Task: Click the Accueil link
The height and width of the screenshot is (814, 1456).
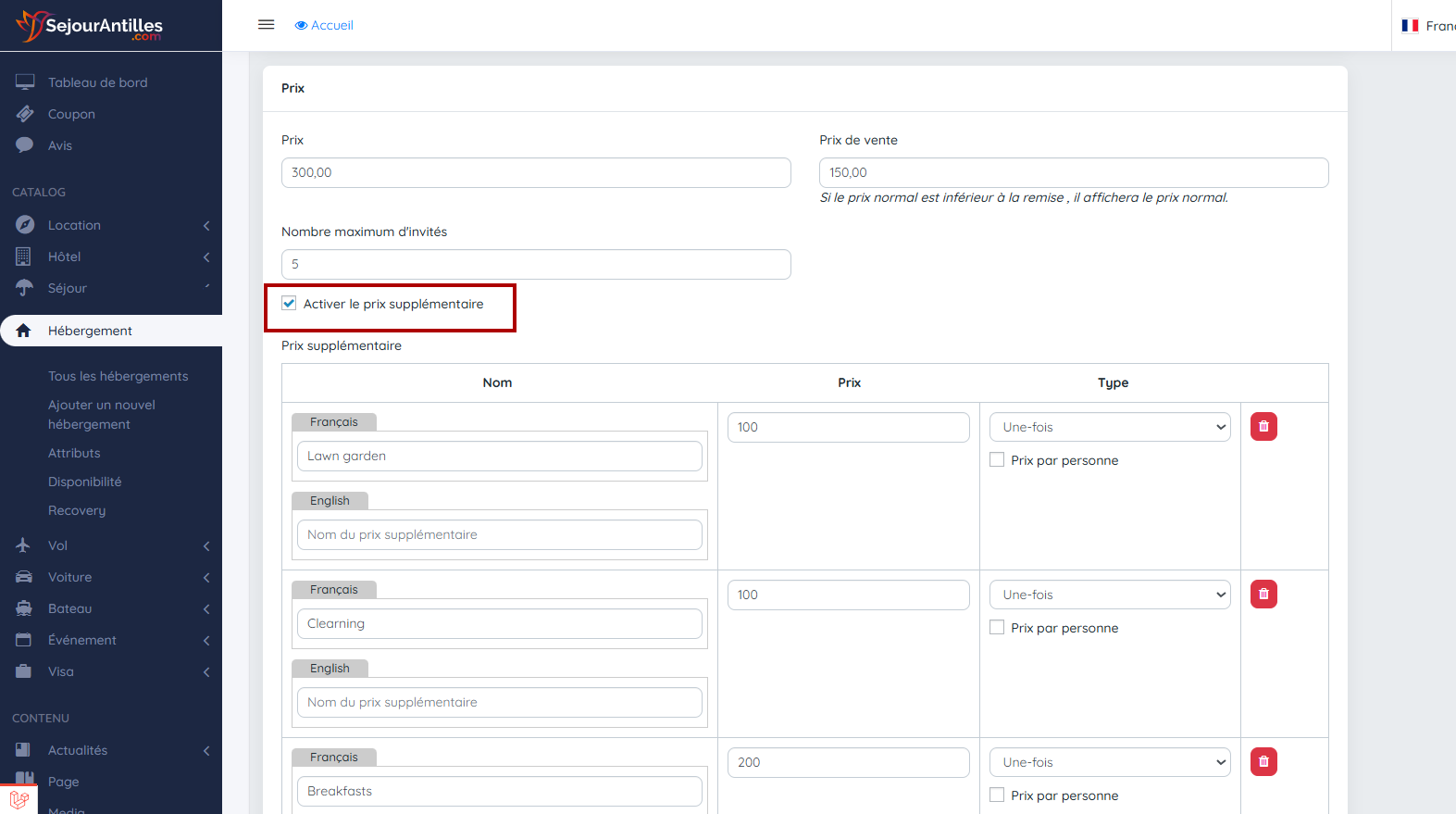Action: coord(325,25)
